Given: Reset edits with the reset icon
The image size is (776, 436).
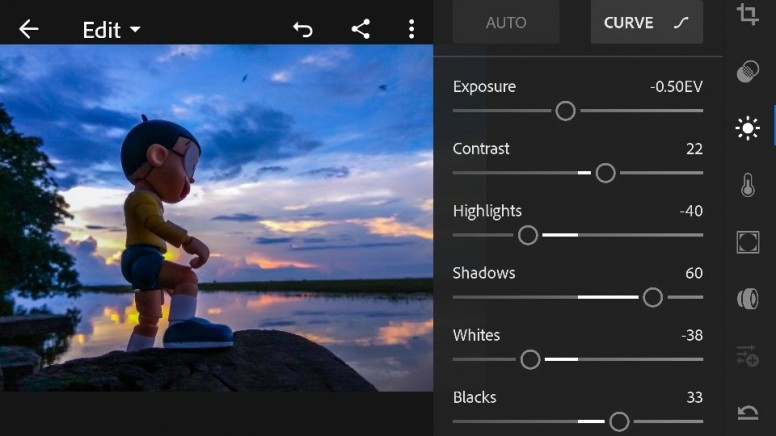Looking at the screenshot, I should click(x=747, y=412).
